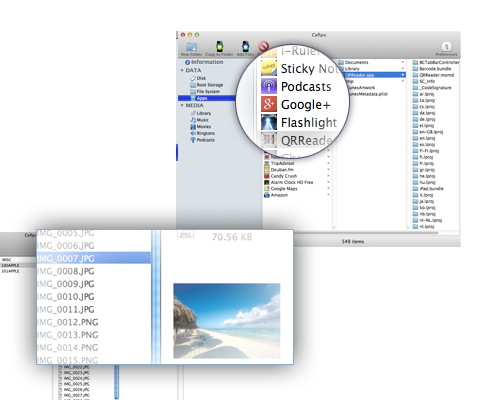Select IMG_0024.JPG in the lower-left window
The width and height of the screenshot is (500, 400).
[x=76, y=378]
